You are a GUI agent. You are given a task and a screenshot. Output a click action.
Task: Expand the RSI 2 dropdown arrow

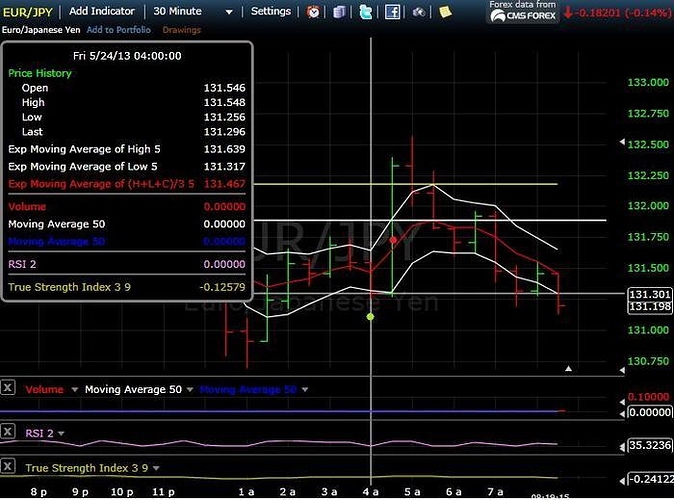[x=61, y=433]
